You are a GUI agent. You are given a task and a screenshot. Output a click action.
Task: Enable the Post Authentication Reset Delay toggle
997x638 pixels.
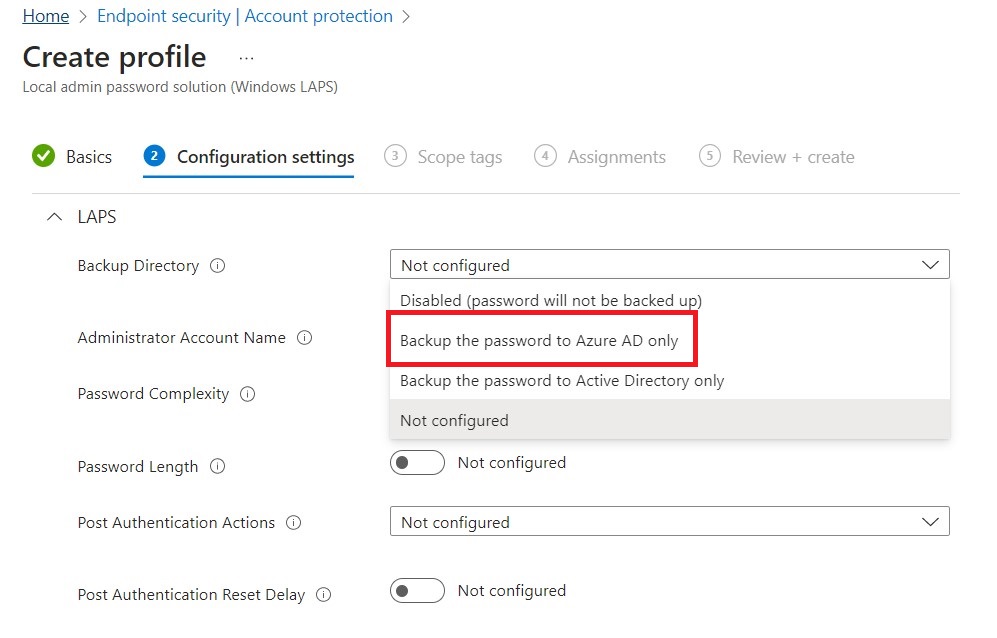click(417, 591)
